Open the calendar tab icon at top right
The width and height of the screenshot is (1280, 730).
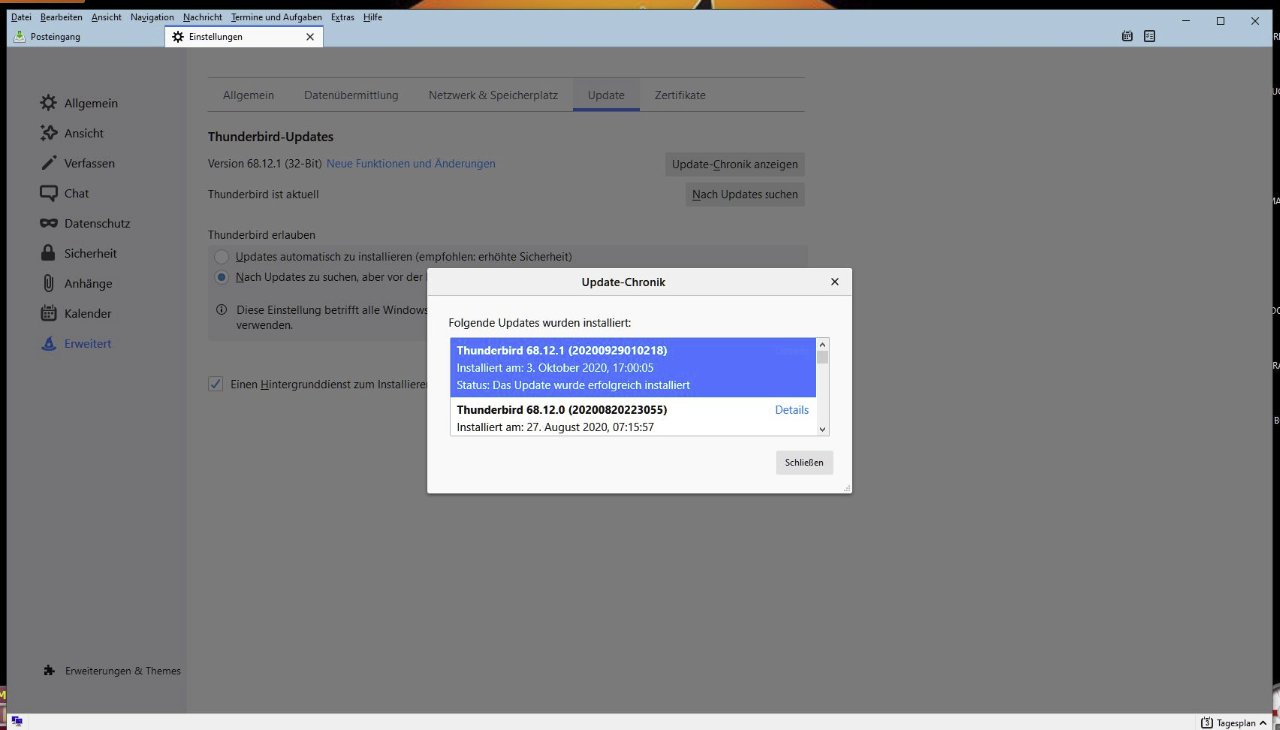point(1127,36)
